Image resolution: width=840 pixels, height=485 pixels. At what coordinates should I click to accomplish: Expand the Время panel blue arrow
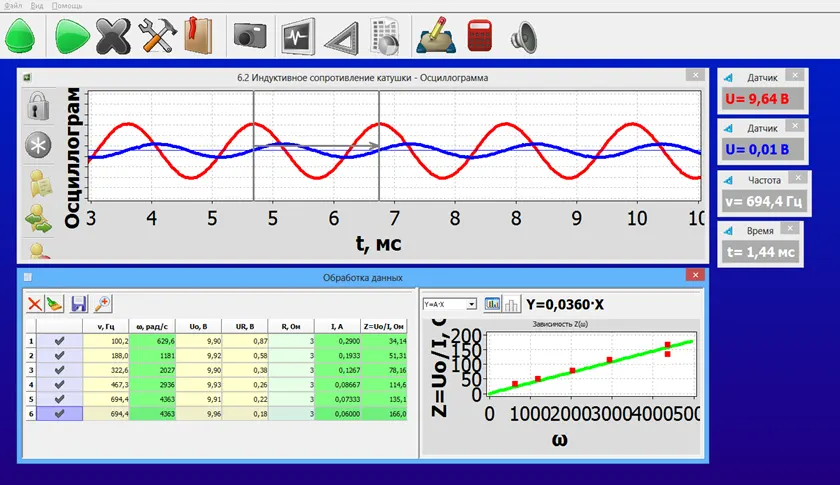(728, 231)
